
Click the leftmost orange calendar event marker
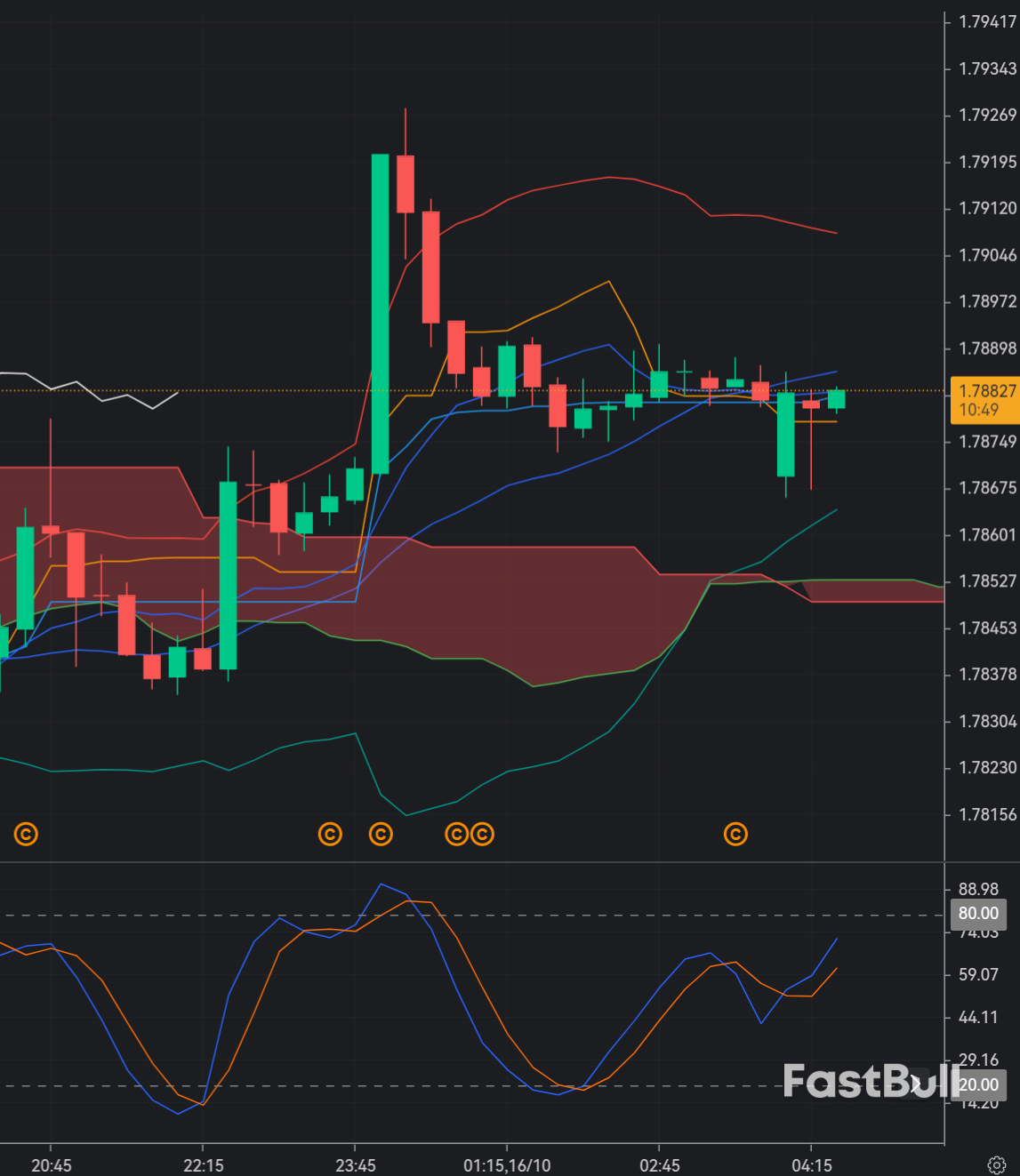[26, 834]
